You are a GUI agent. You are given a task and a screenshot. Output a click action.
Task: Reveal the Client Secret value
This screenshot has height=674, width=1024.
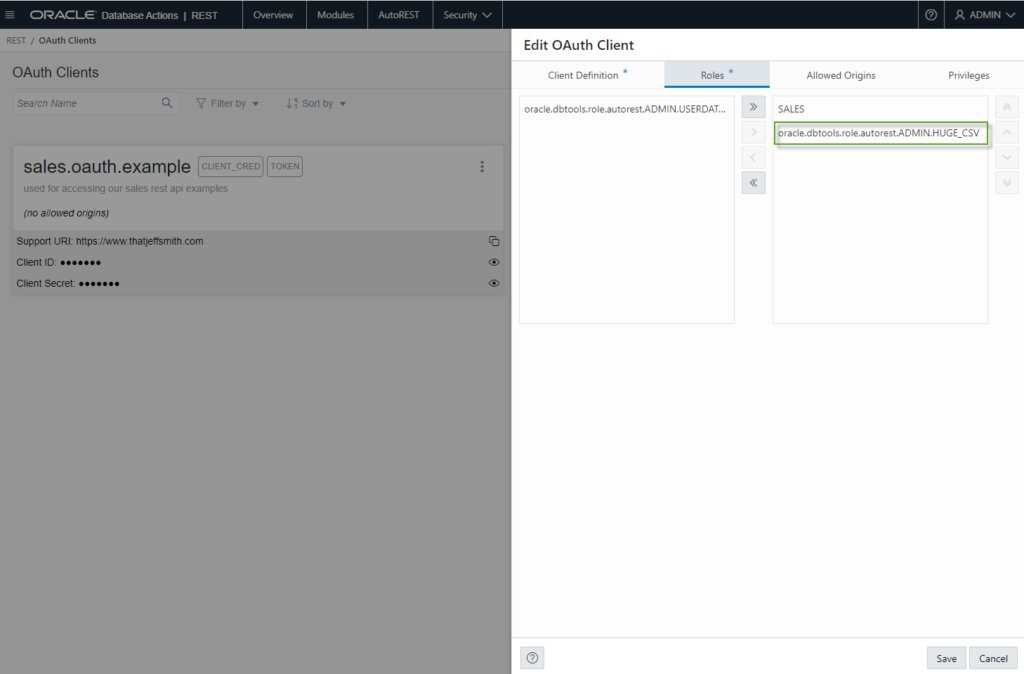pyautogui.click(x=494, y=283)
